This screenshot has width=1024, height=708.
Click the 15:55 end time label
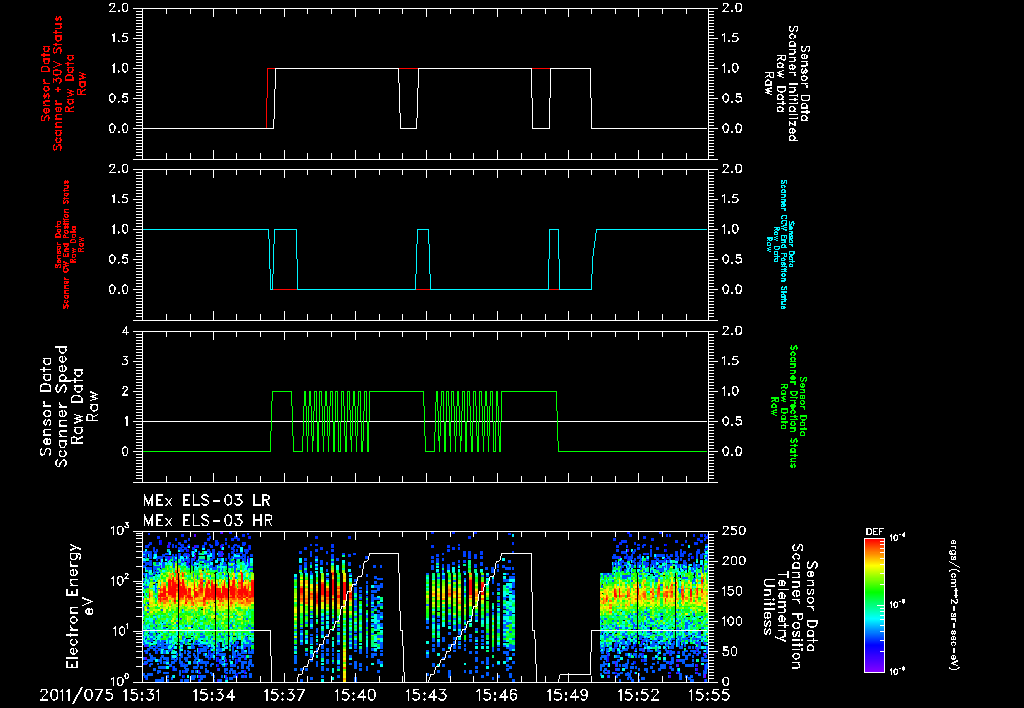point(709,696)
